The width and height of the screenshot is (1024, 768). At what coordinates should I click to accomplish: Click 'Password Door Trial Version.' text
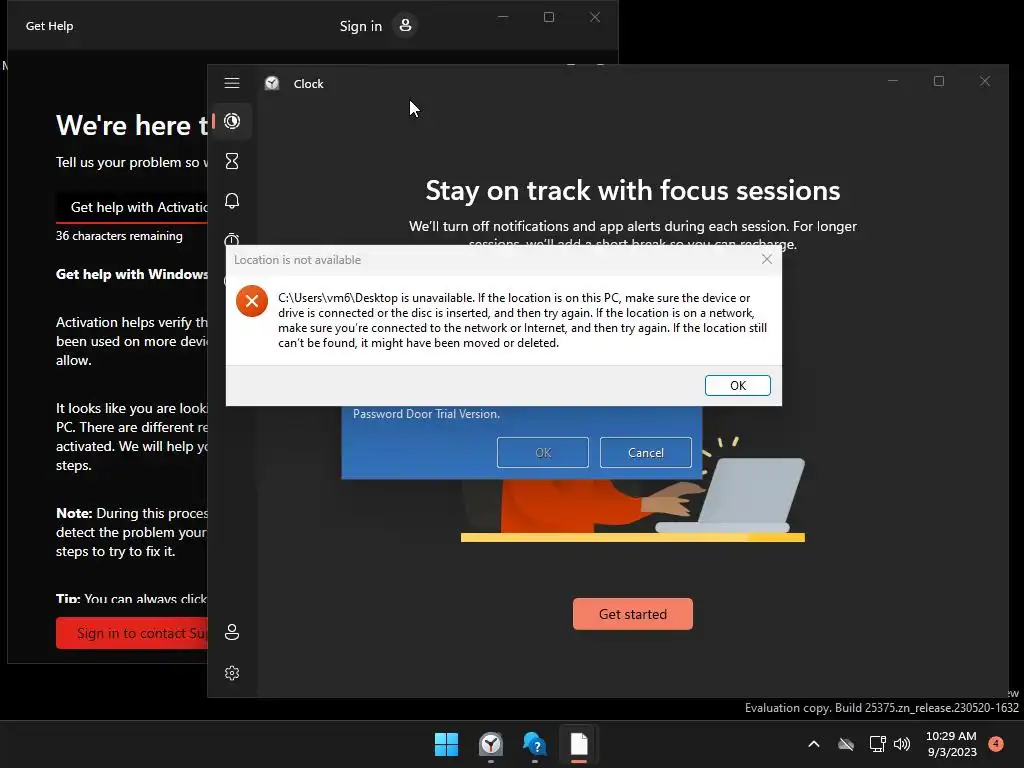click(426, 414)
